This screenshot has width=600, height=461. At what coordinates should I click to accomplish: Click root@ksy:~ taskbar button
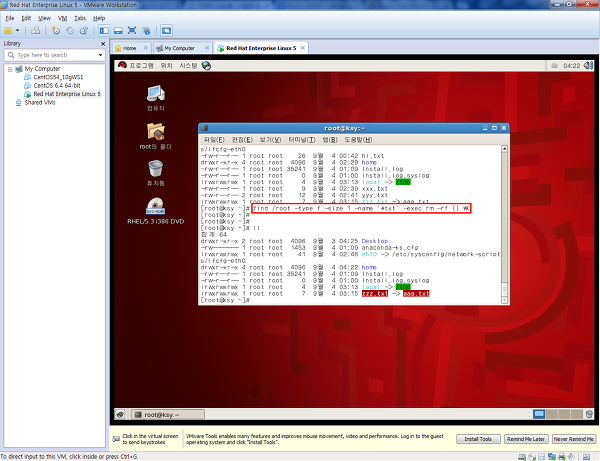click(168, 415)
